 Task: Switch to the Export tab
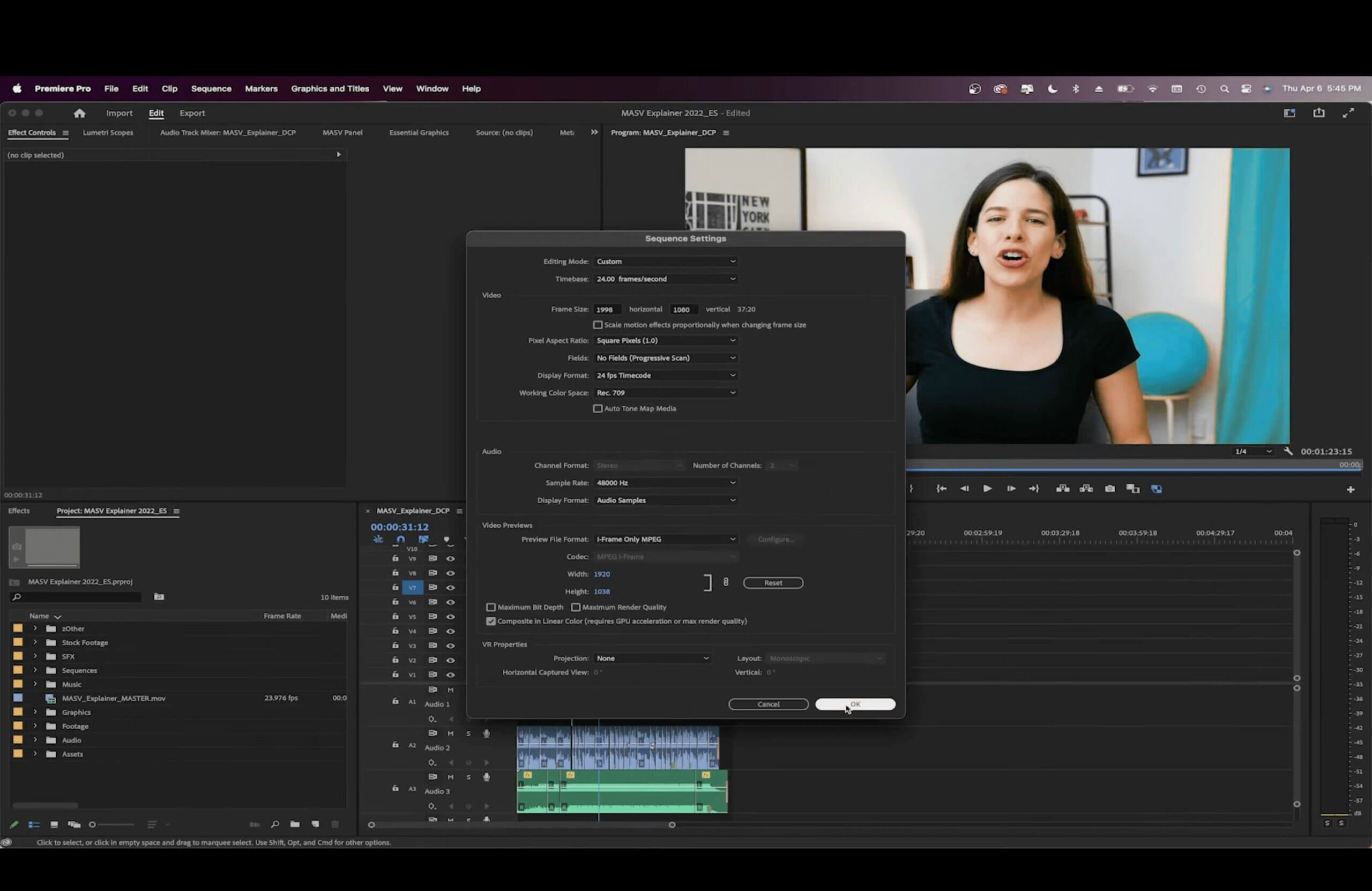(192, 113)
